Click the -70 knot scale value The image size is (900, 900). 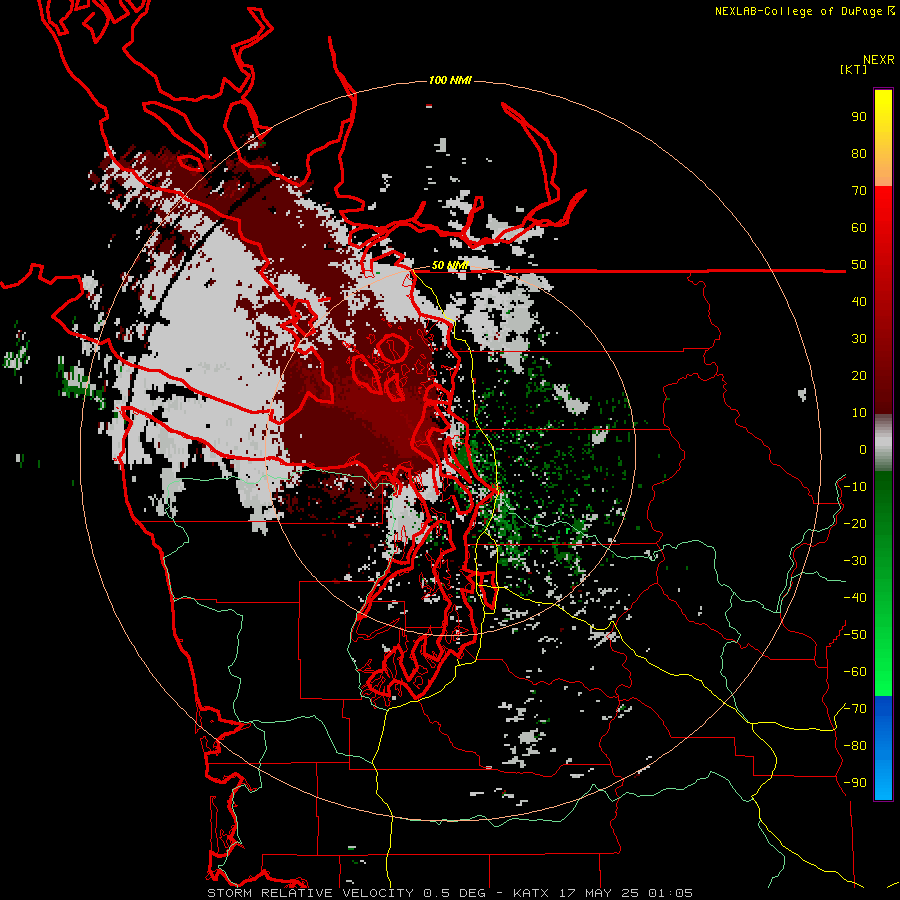point(855,709)
